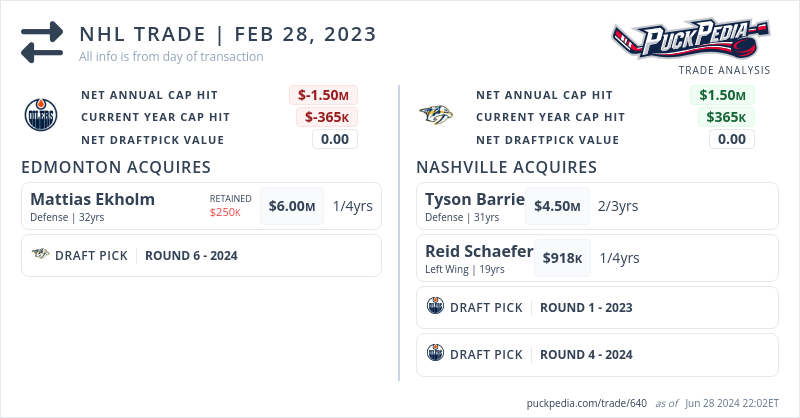Click Nashville's $365K current year cap hit

click(x=726, y=117)
